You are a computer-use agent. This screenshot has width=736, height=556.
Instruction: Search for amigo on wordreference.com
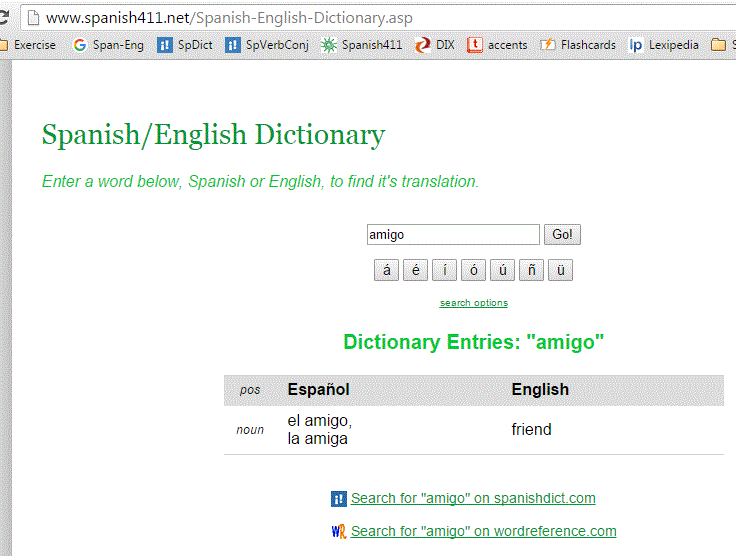pos(483,531)
